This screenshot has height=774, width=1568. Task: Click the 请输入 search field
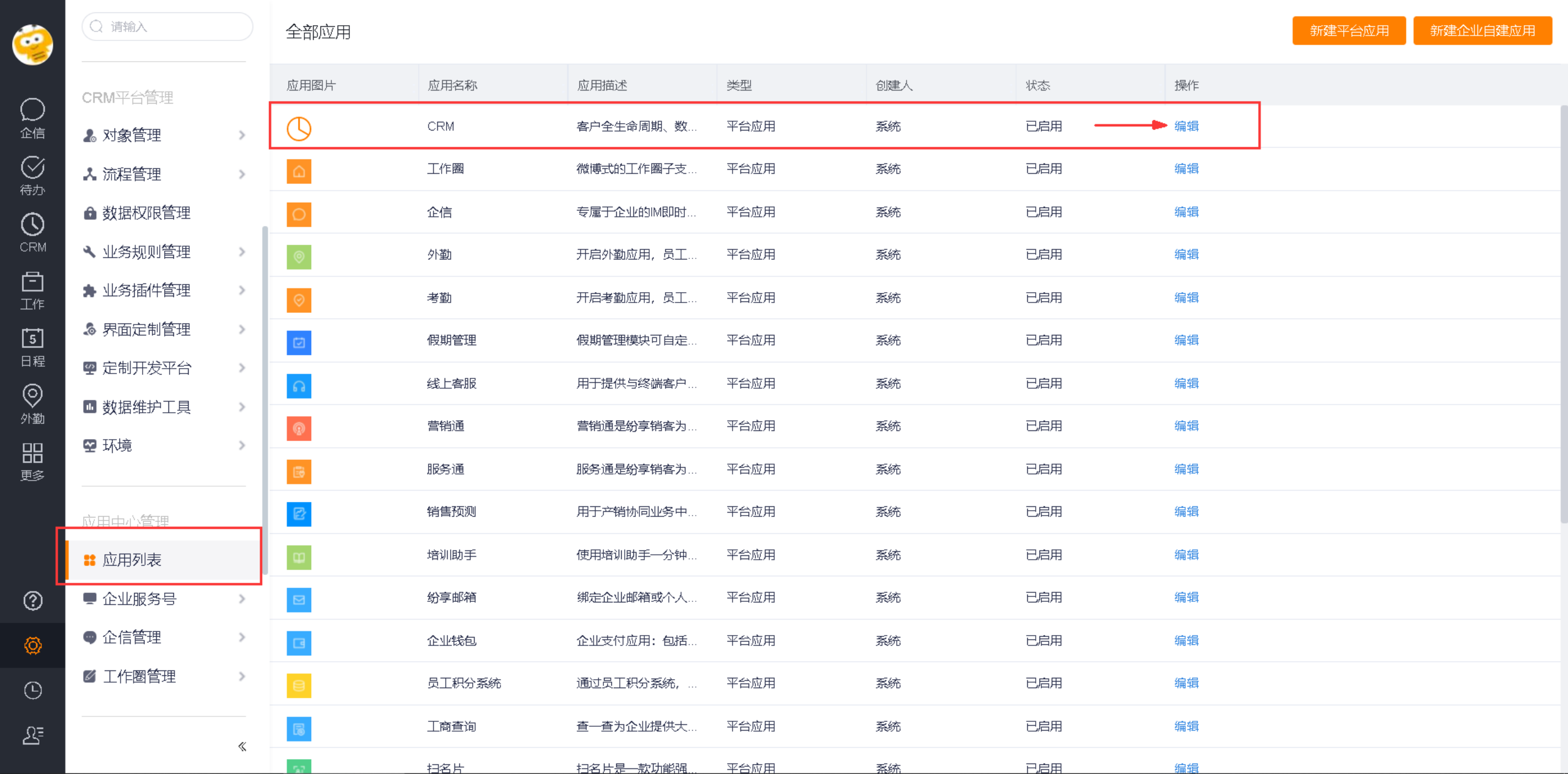pos(167,26)
